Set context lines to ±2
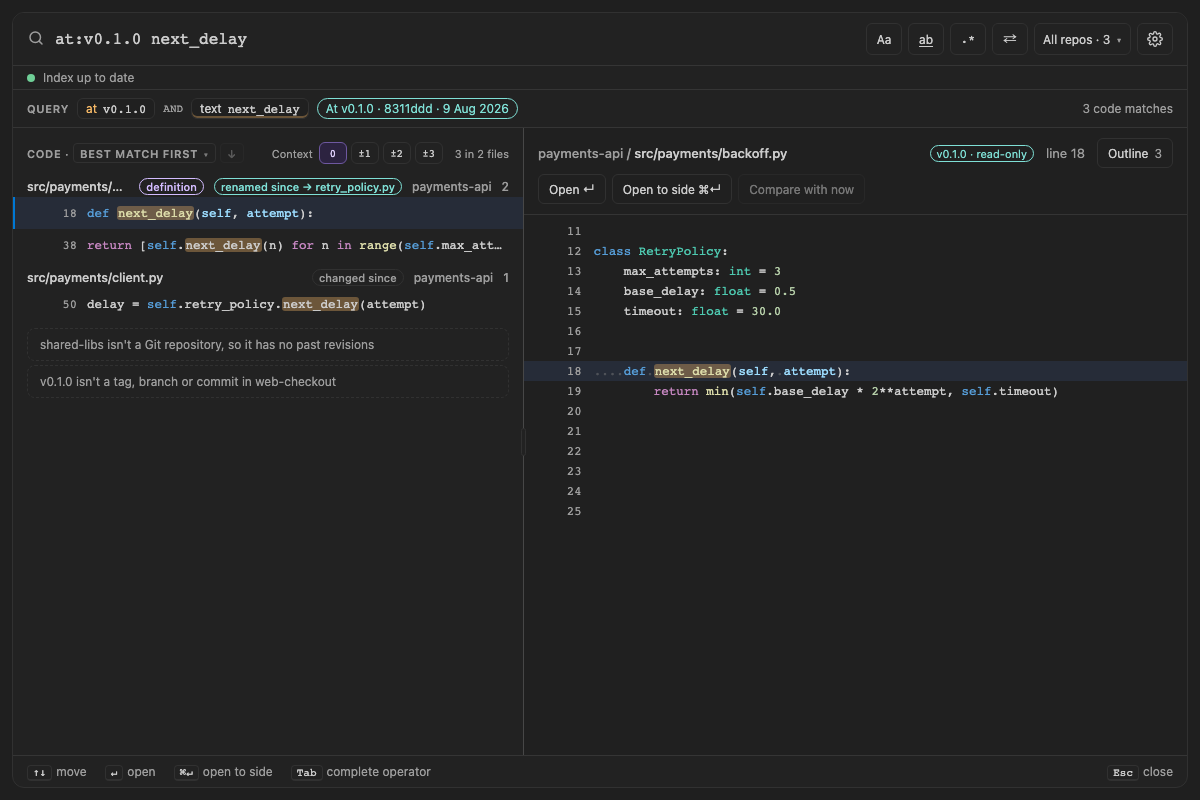Screen dimensions: 1200x800 pyautogui.click(x=397, y=154)
